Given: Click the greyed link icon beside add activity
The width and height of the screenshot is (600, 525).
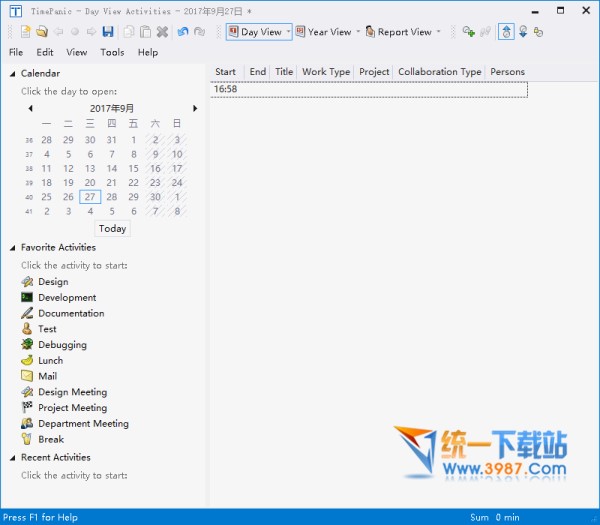Looking at the screenshot, I should coord(485,32).
